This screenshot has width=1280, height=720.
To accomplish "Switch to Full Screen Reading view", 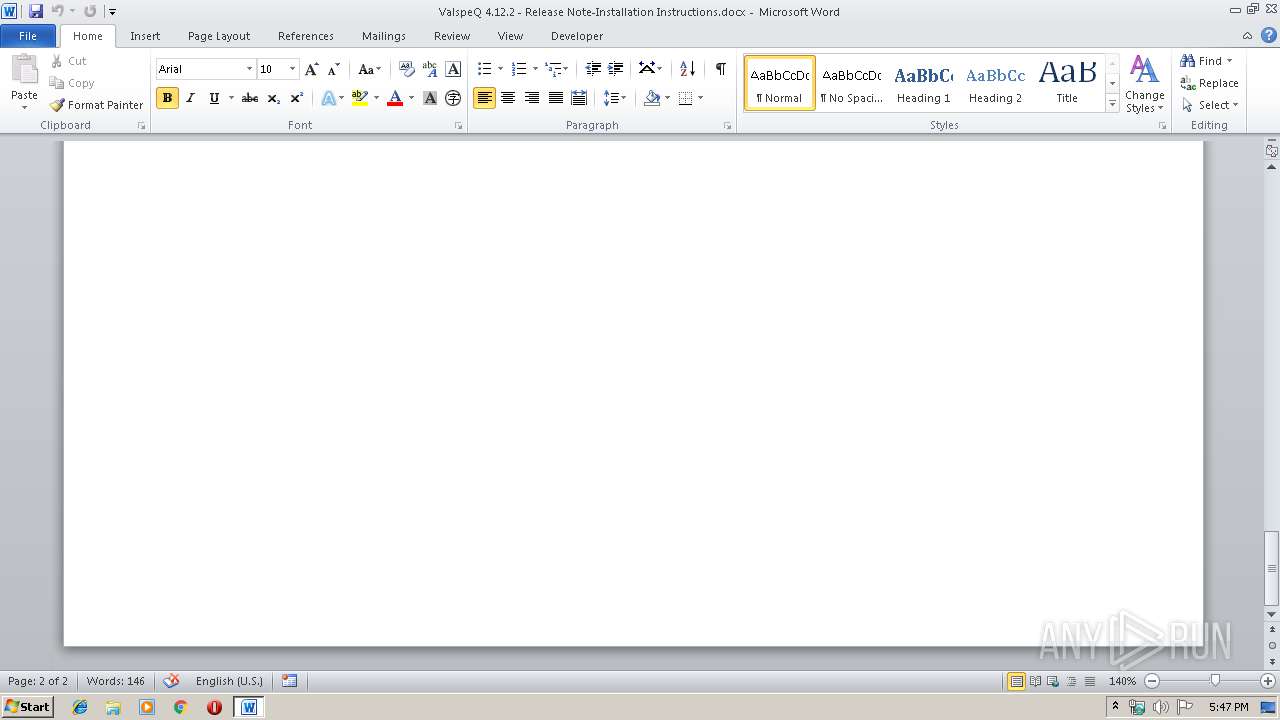I will (x=1035, y=681).
